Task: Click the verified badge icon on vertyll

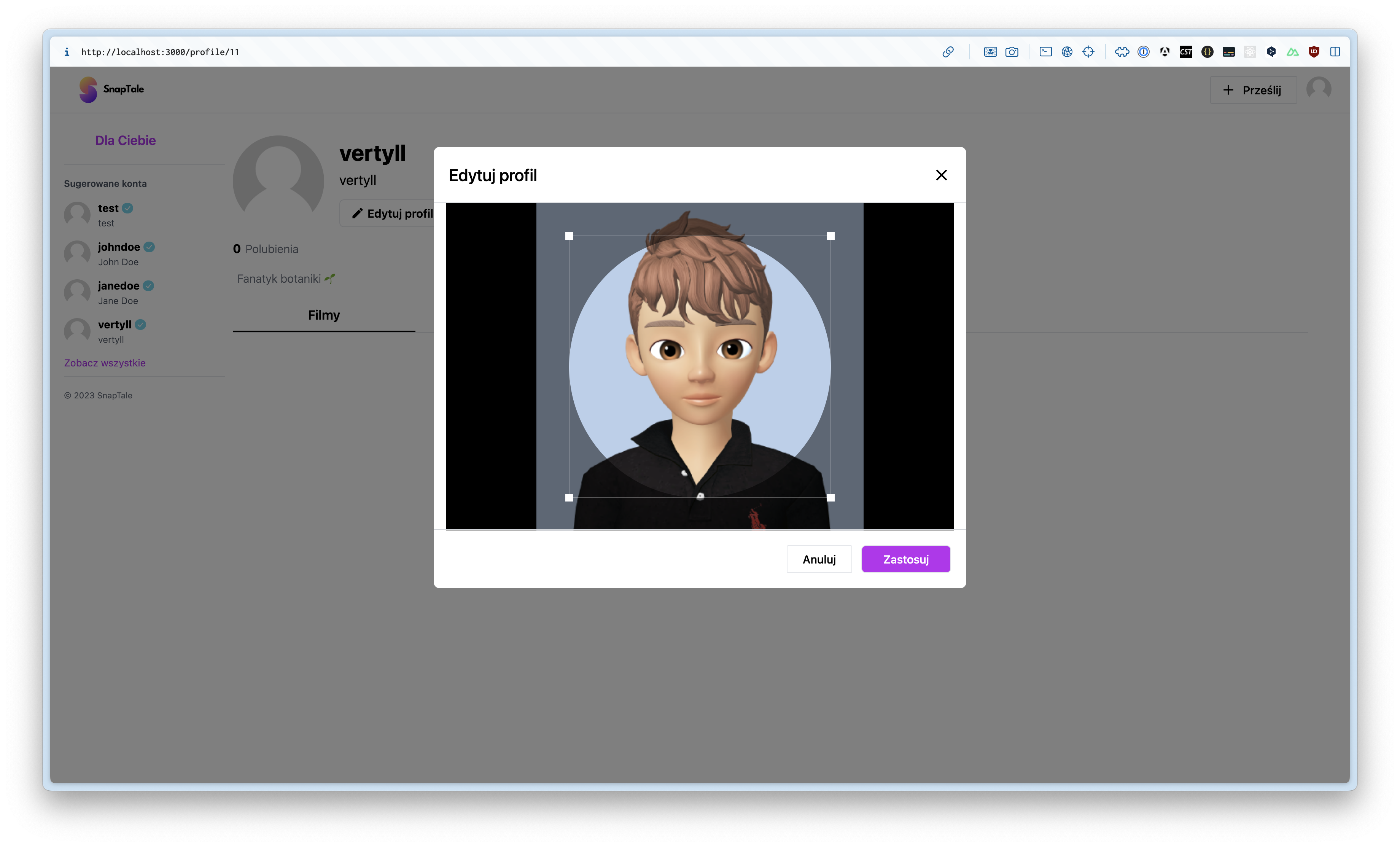Action: point(140,324)
